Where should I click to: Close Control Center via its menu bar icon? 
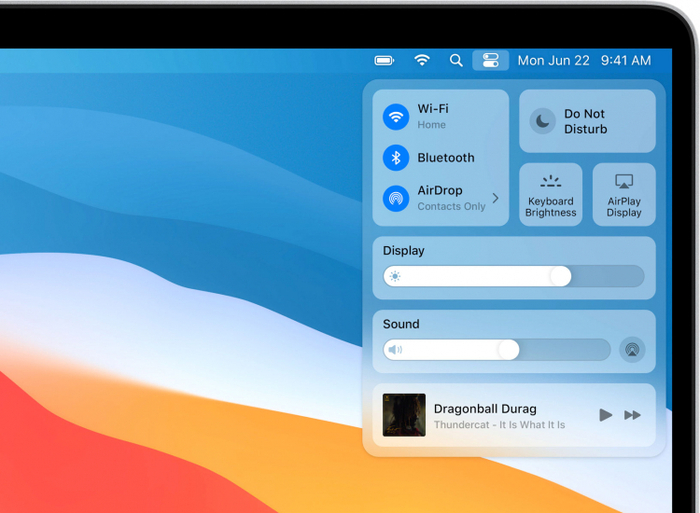491,60
